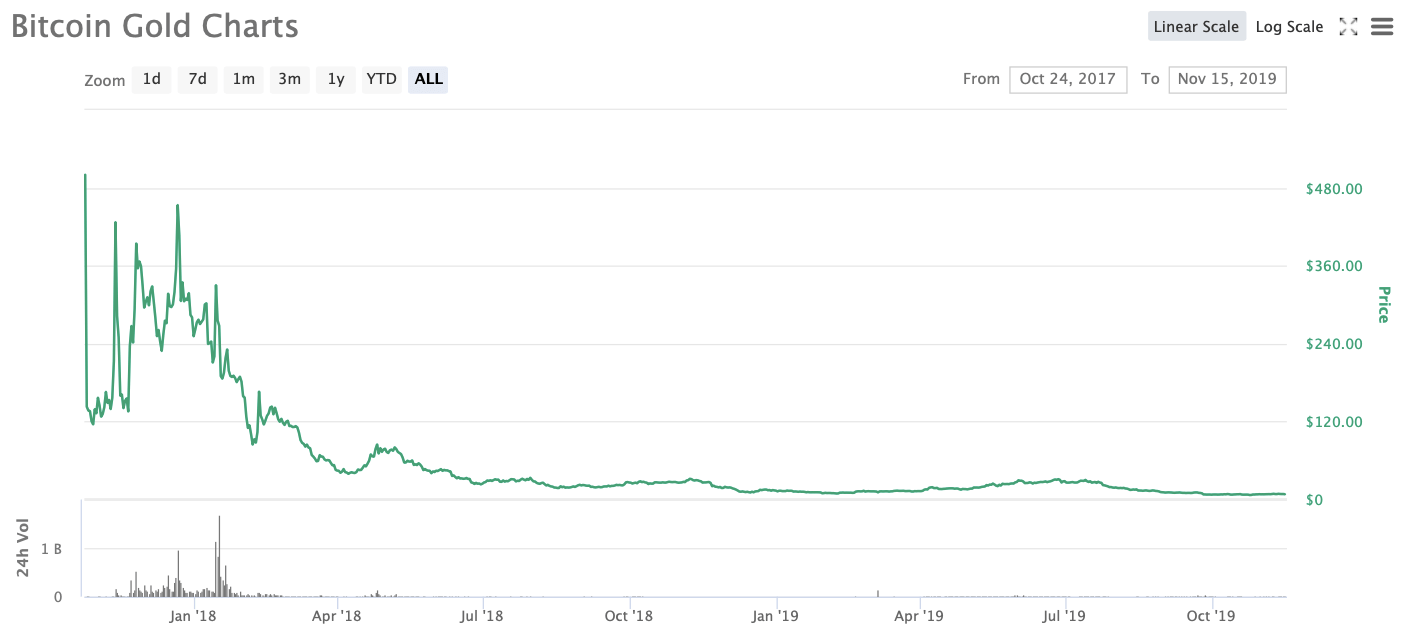Image resolution: width=1407 pixels, height=637 pixels.
Task: Edit the From date field Oct 24, 2017
Action: click(x=1068, y=79)
